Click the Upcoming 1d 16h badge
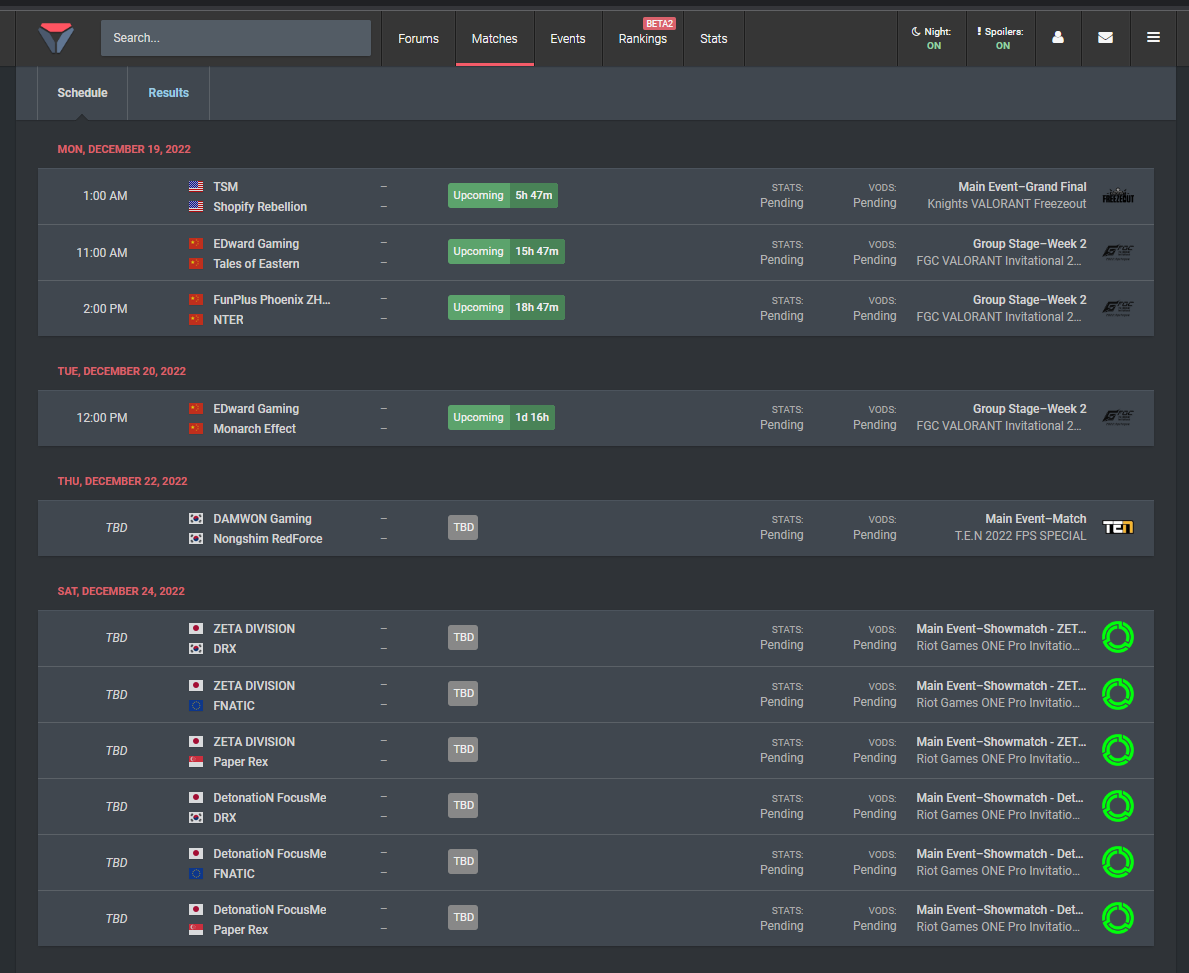 [x=501, y=417]
